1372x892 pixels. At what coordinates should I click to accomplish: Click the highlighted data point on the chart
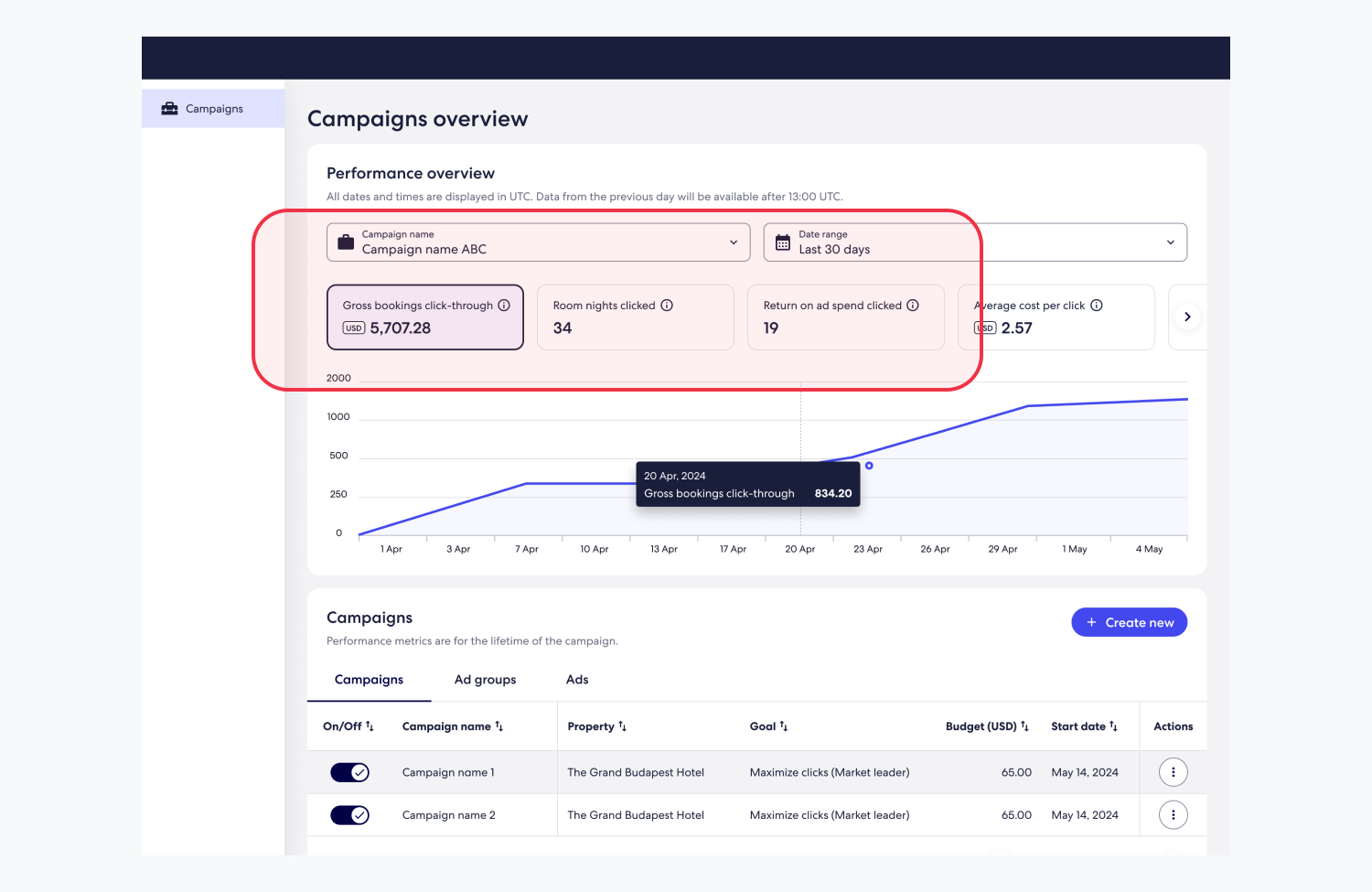(x=868, y=466)
